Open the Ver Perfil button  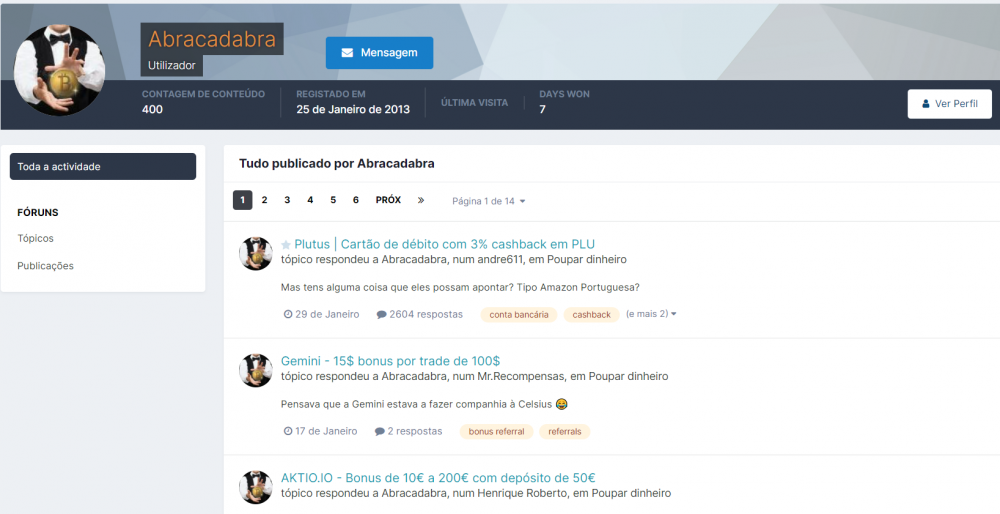pos(949,104)
